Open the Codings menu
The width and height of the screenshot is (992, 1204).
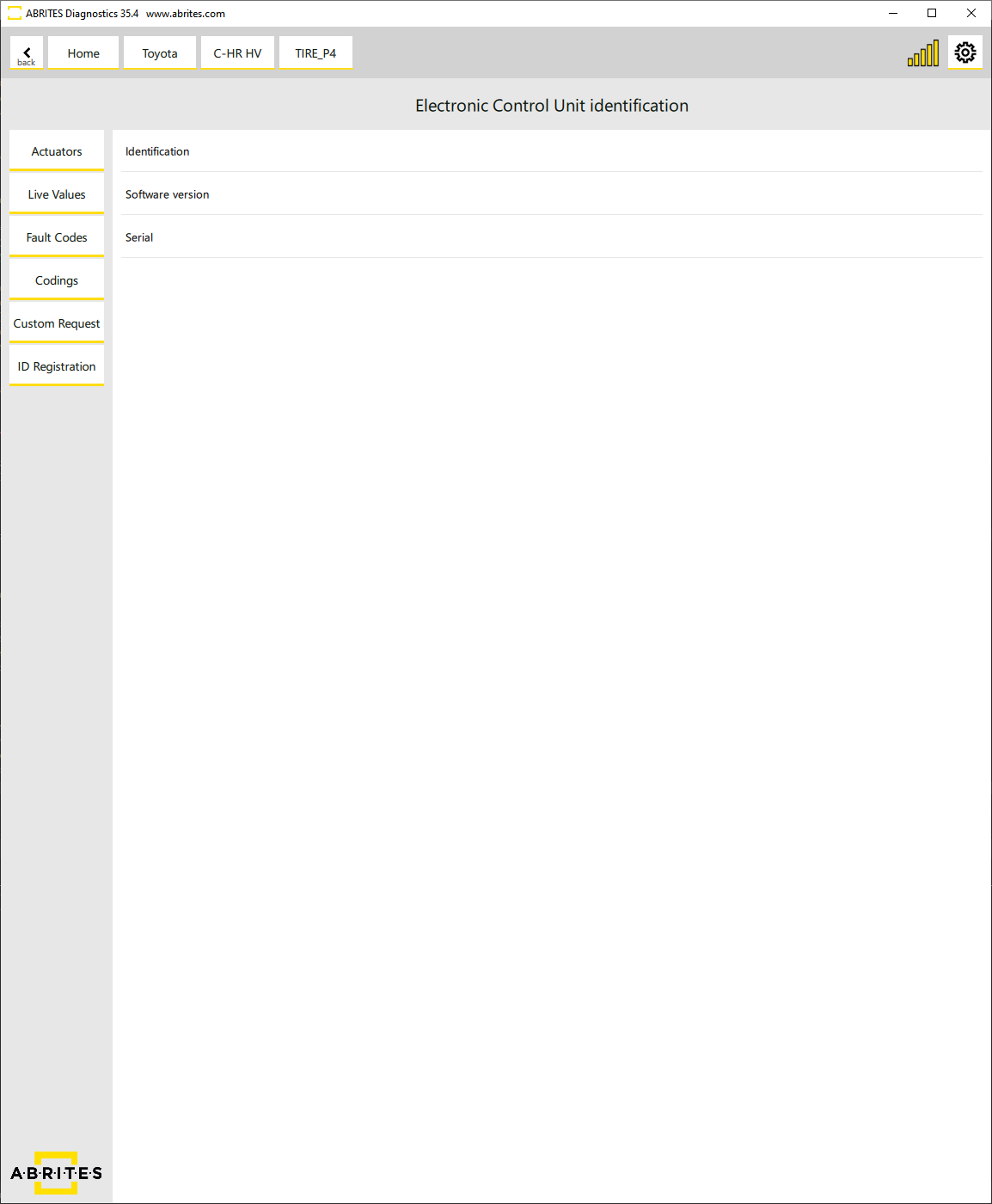57,280
